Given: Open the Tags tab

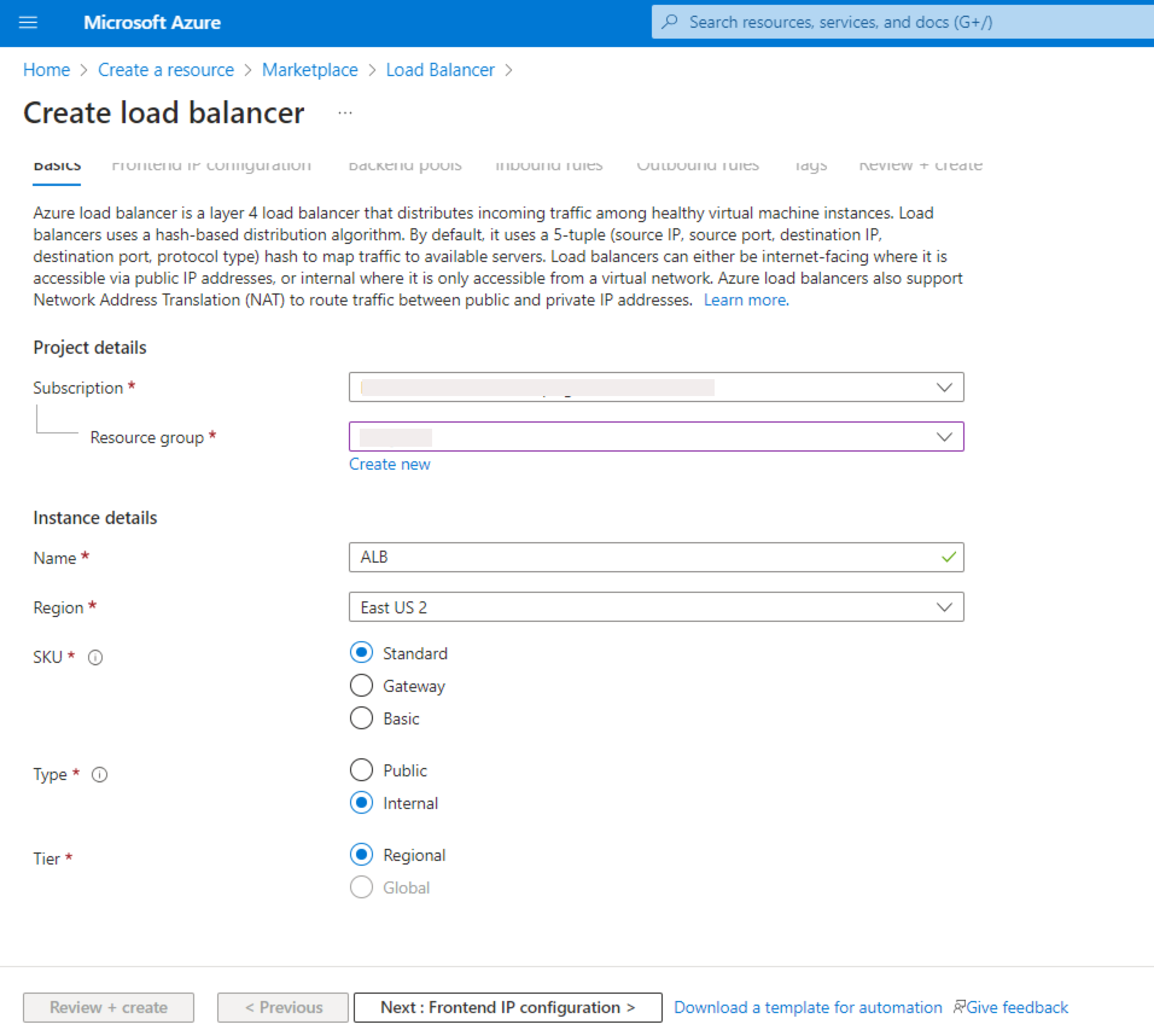Looking at the screenshot, I should [811, 165].
